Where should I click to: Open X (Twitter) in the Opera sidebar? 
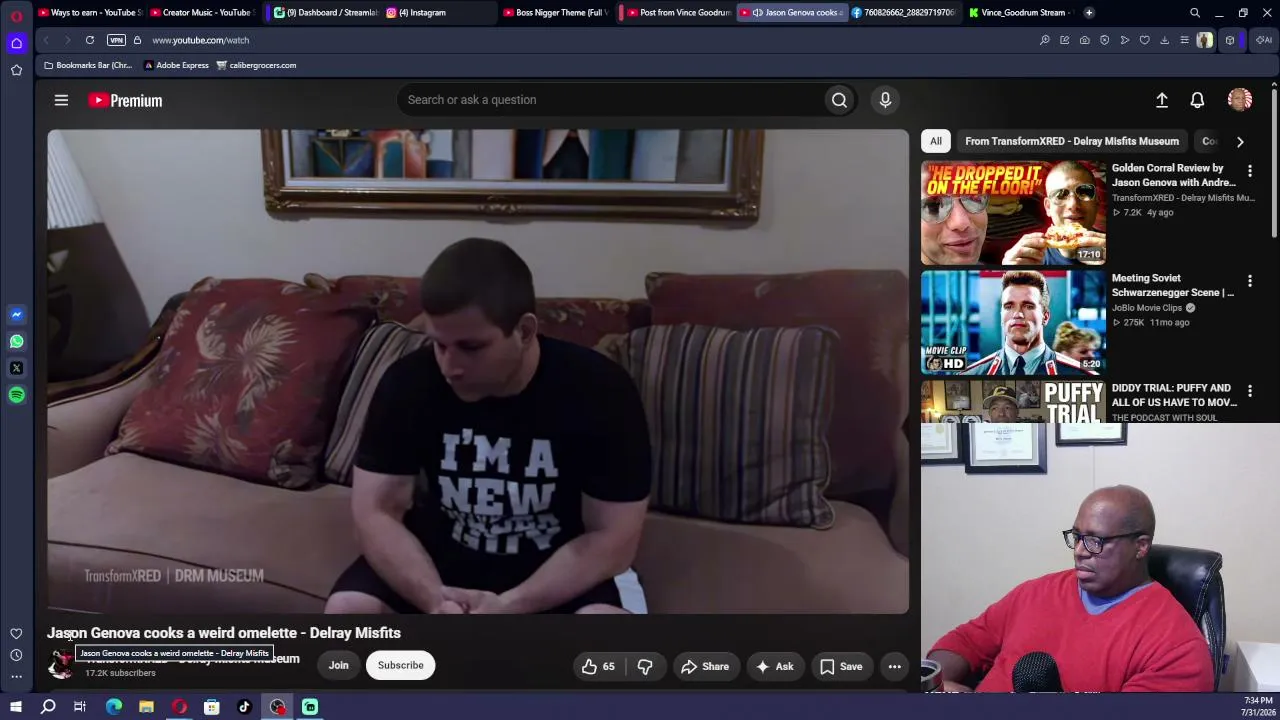point(16,368)
